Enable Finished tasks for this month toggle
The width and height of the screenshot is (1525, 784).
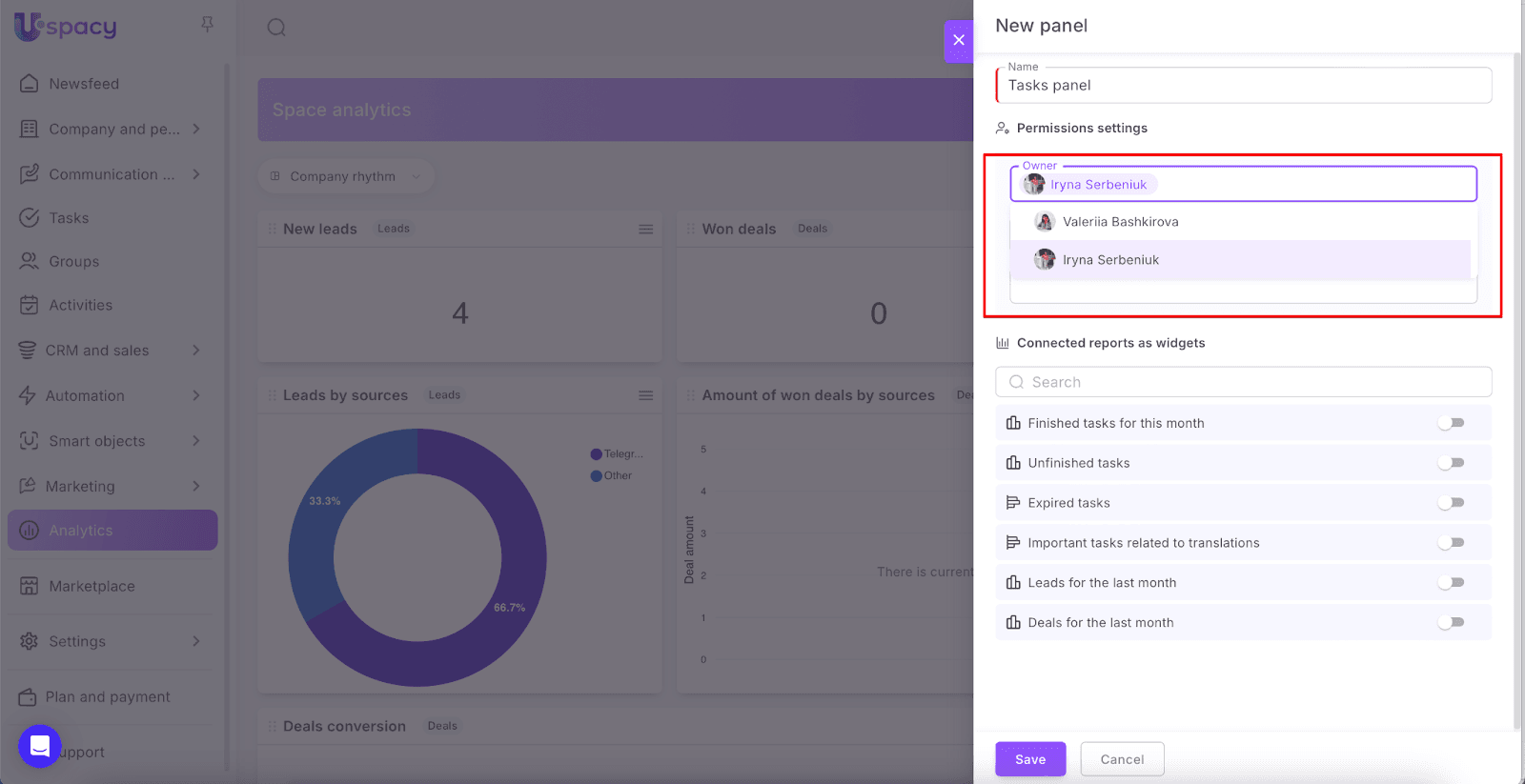(1451, 423)
